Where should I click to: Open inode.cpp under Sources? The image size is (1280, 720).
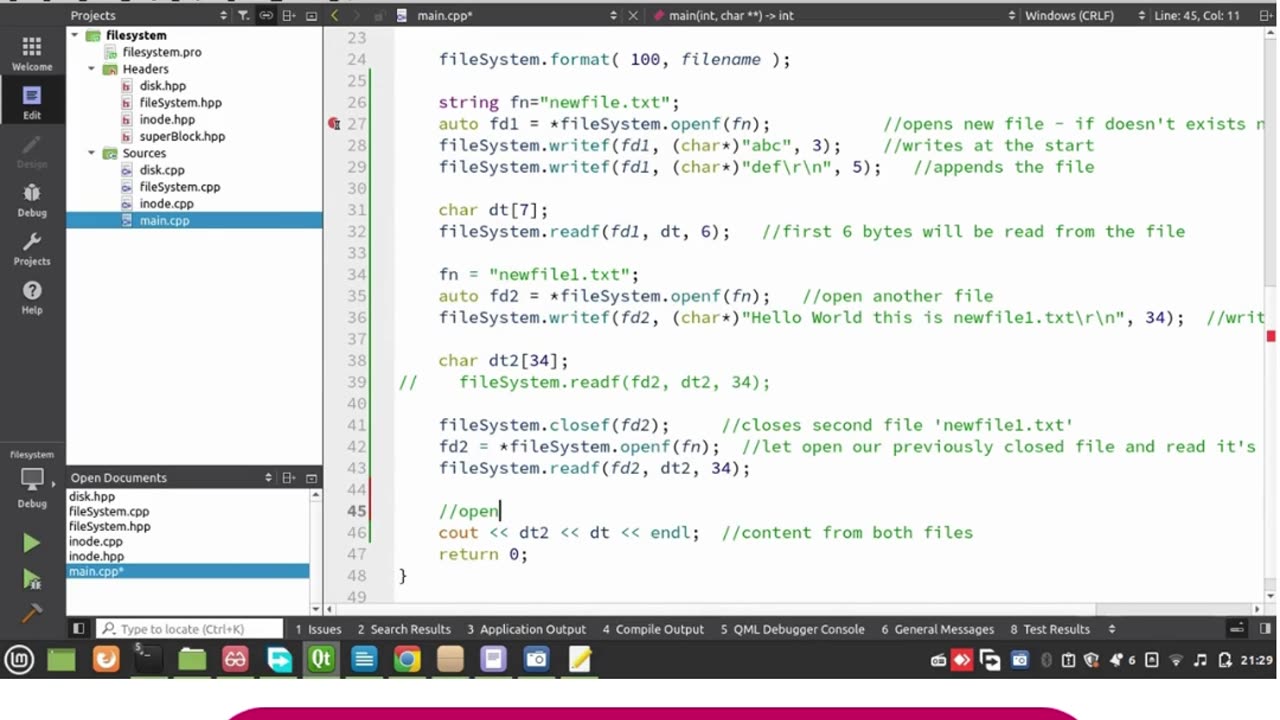click(166, 204)
